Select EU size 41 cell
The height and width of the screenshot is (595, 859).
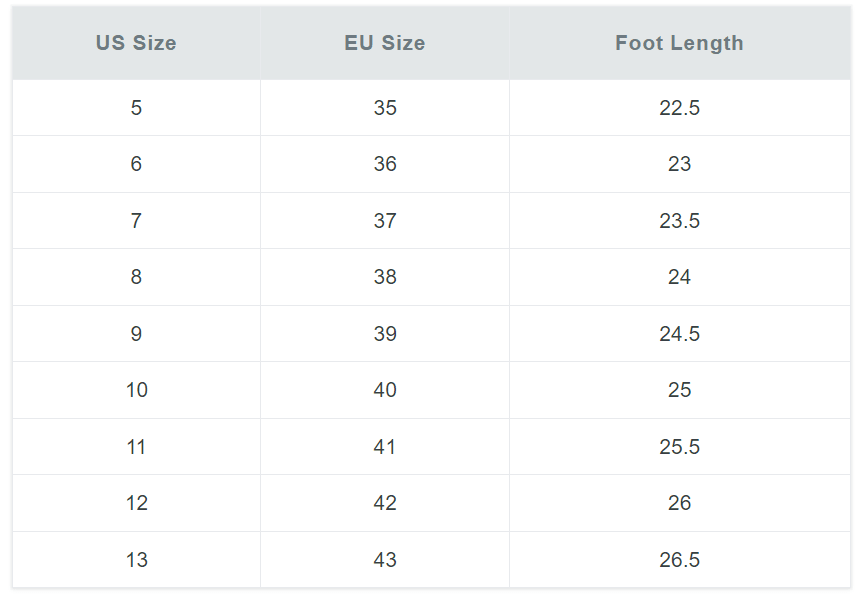coord(385,447)
